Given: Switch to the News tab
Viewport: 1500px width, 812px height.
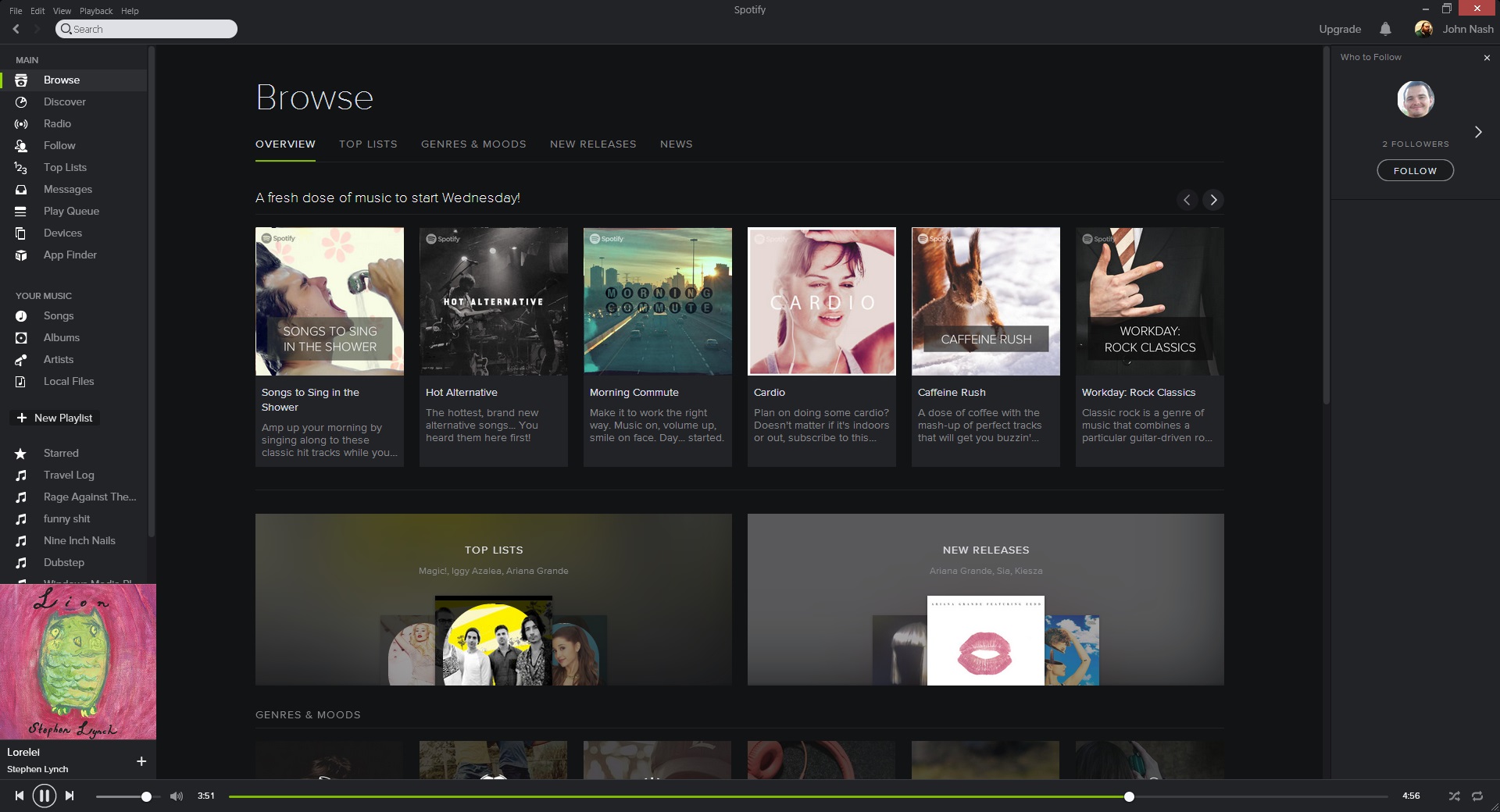Looking at the screenshot, I should tap(677, 144).
